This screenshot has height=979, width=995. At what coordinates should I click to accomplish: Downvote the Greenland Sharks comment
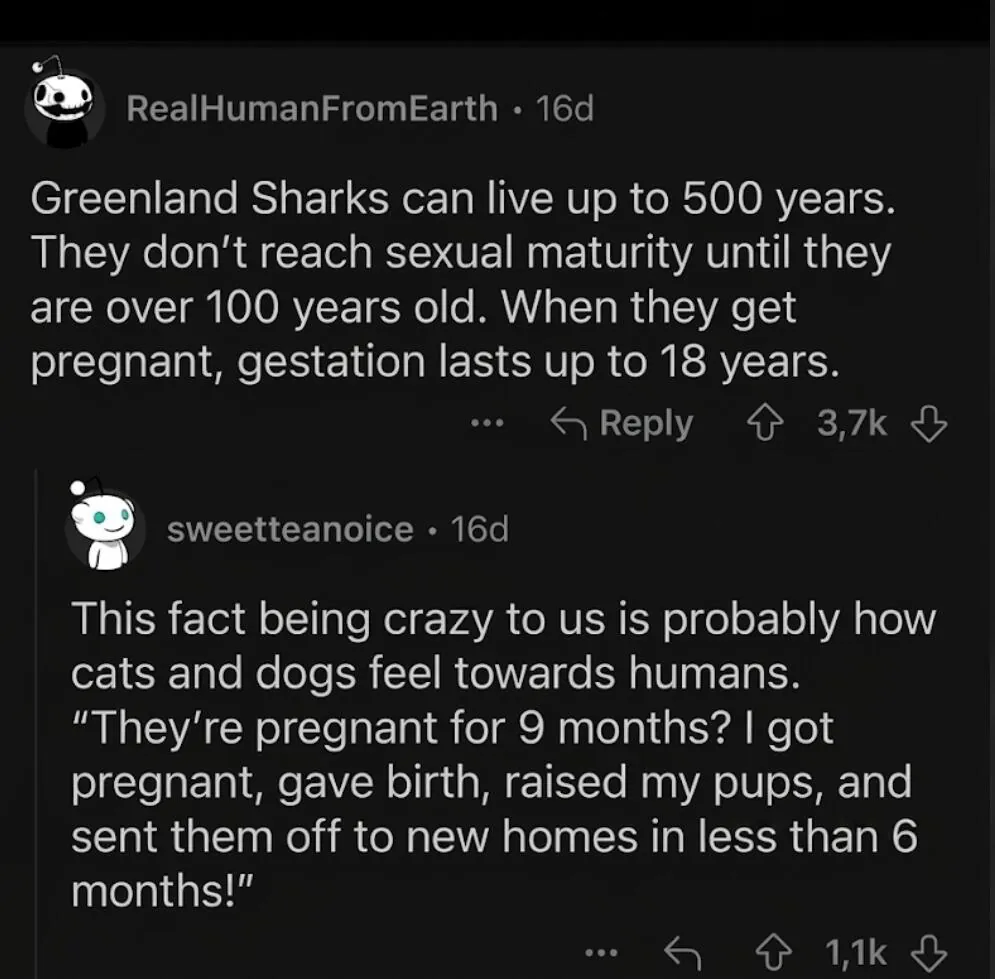click(929, 424)
